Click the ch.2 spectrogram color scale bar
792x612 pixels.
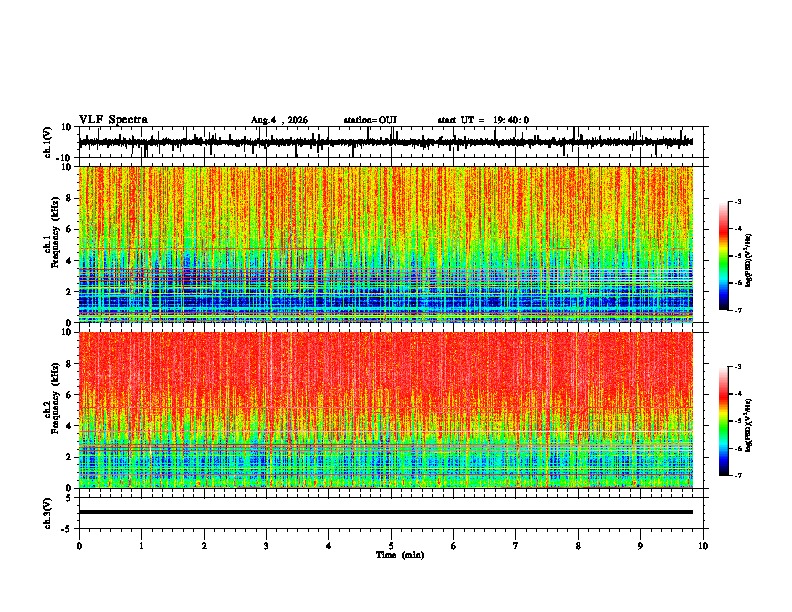click(x=723, y=421)
